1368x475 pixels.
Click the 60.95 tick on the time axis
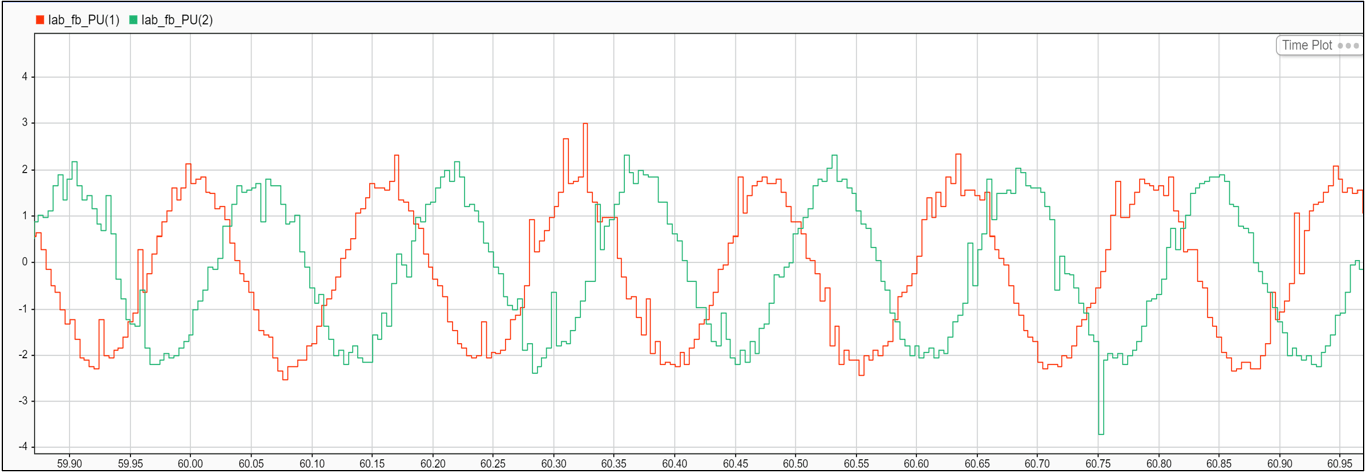click(x=1339, y=464)
